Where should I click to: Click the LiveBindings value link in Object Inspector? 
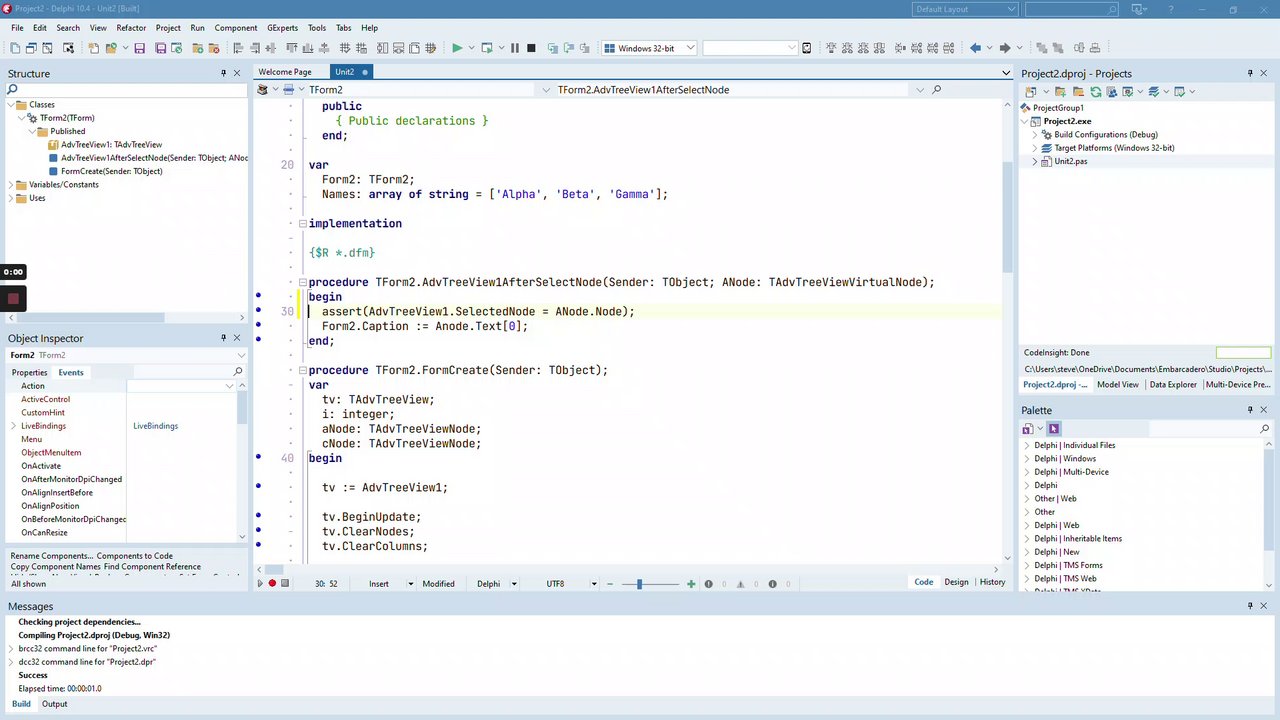tap(156, 426)
